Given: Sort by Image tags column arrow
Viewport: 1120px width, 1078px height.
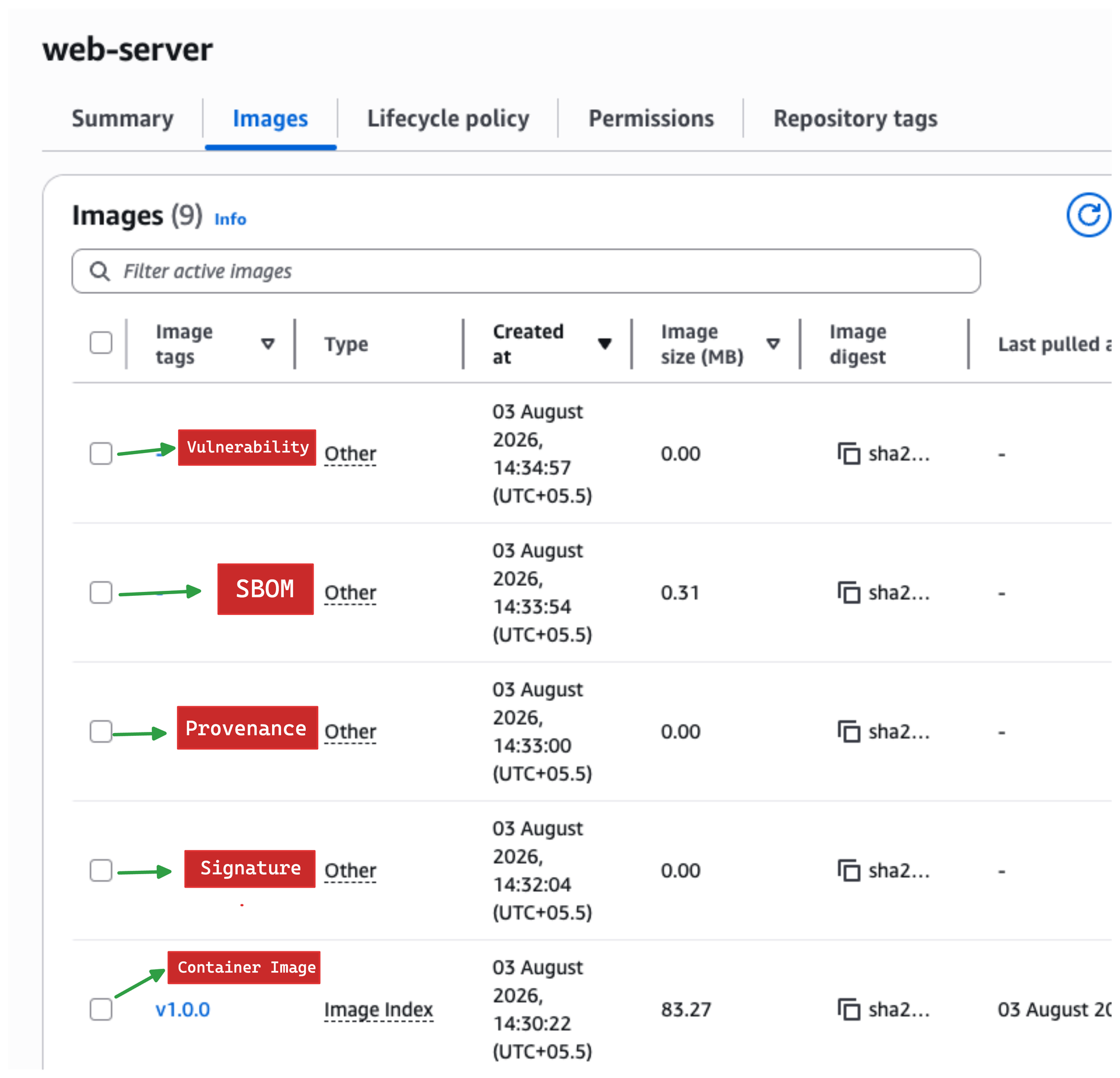Looking at the screenshot, I should click(x=268, y=344).
